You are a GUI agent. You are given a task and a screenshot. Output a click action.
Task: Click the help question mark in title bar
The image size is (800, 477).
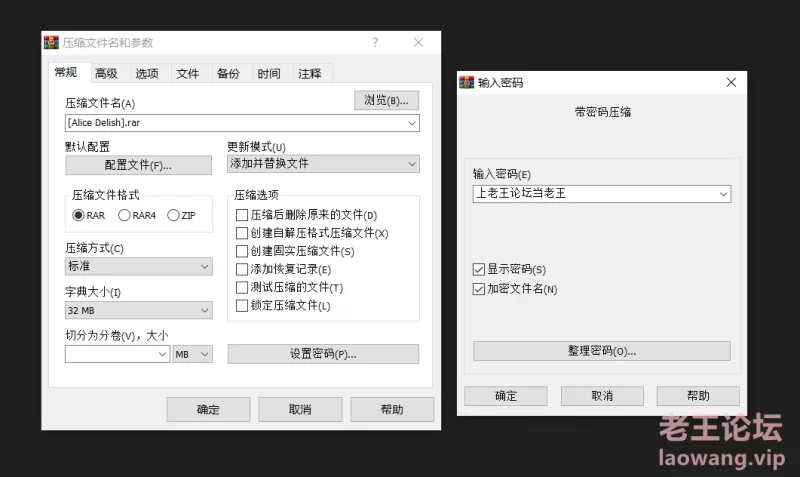tap(375, 43)
